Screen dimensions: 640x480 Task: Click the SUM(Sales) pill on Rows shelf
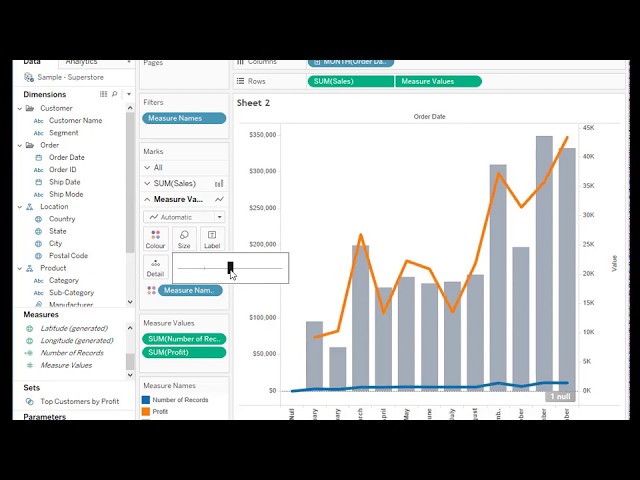point(351,82)
